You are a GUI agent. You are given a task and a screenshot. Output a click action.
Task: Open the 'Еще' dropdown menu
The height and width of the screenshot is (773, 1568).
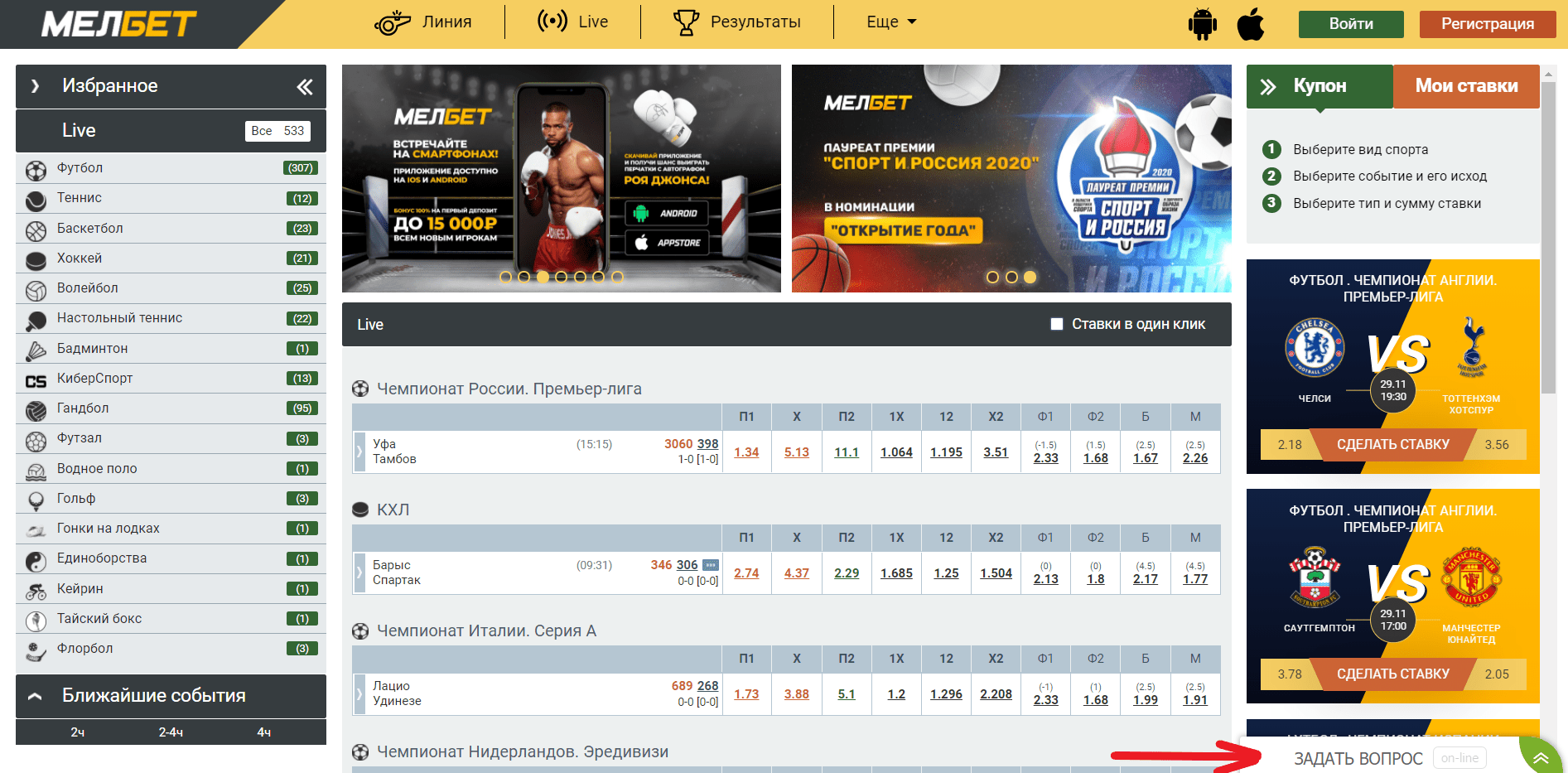point(891,22)
